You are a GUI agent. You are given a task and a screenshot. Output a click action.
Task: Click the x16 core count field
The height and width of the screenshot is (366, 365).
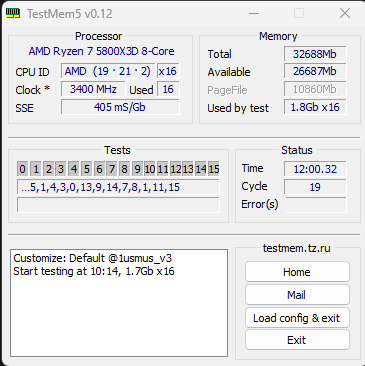(x=168, y=71)
